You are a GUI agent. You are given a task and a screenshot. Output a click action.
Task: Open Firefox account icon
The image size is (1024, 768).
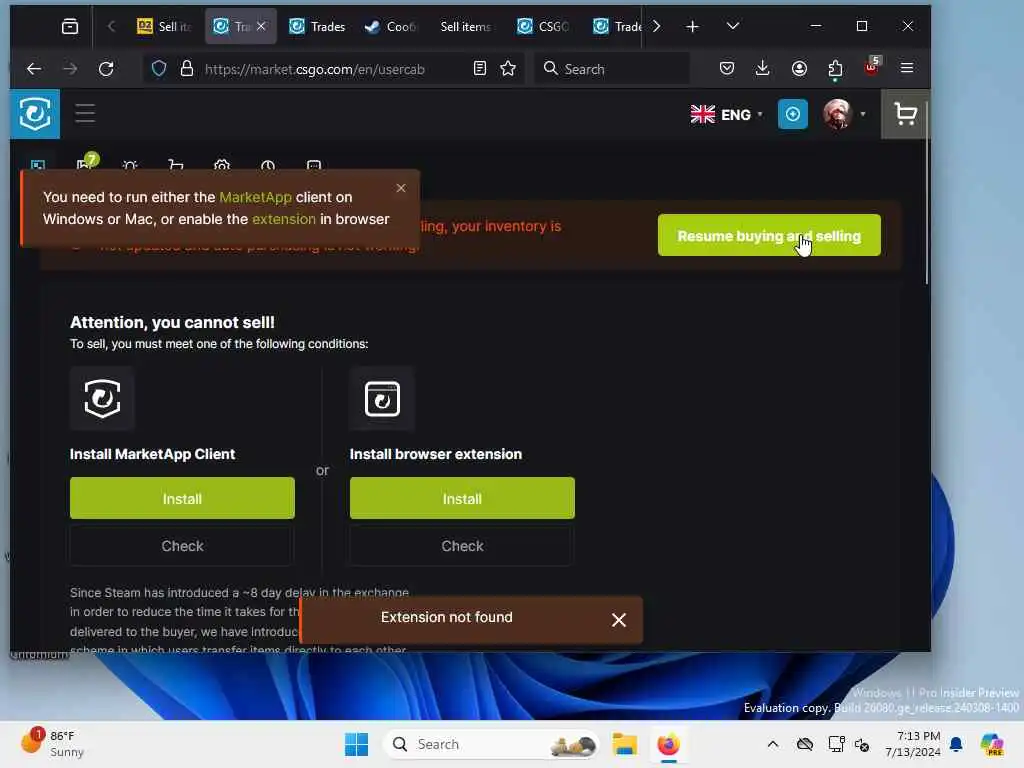tap(799, 69)
